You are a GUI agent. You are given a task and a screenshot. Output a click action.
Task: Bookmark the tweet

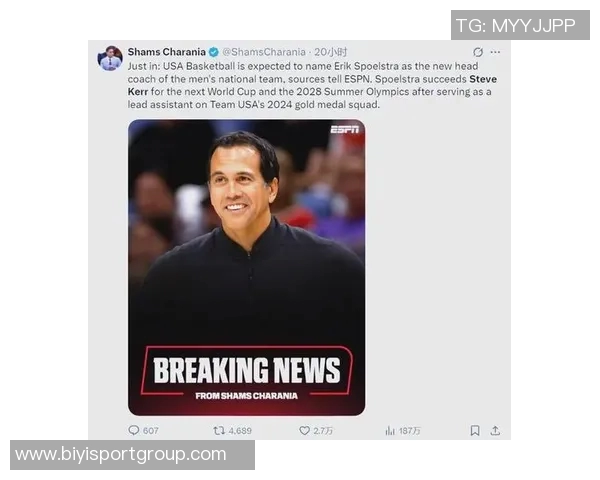(475, 431)
